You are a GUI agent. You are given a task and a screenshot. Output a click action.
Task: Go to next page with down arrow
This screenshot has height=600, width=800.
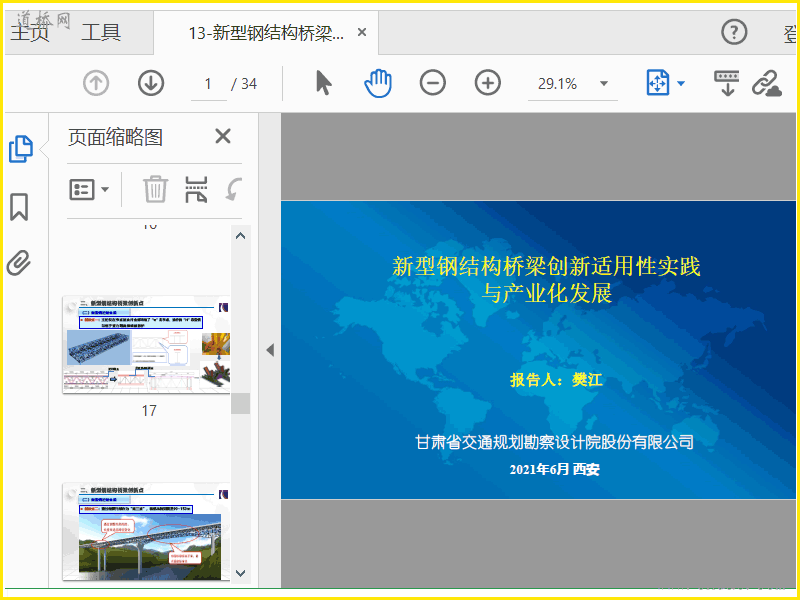coord(151,84)
